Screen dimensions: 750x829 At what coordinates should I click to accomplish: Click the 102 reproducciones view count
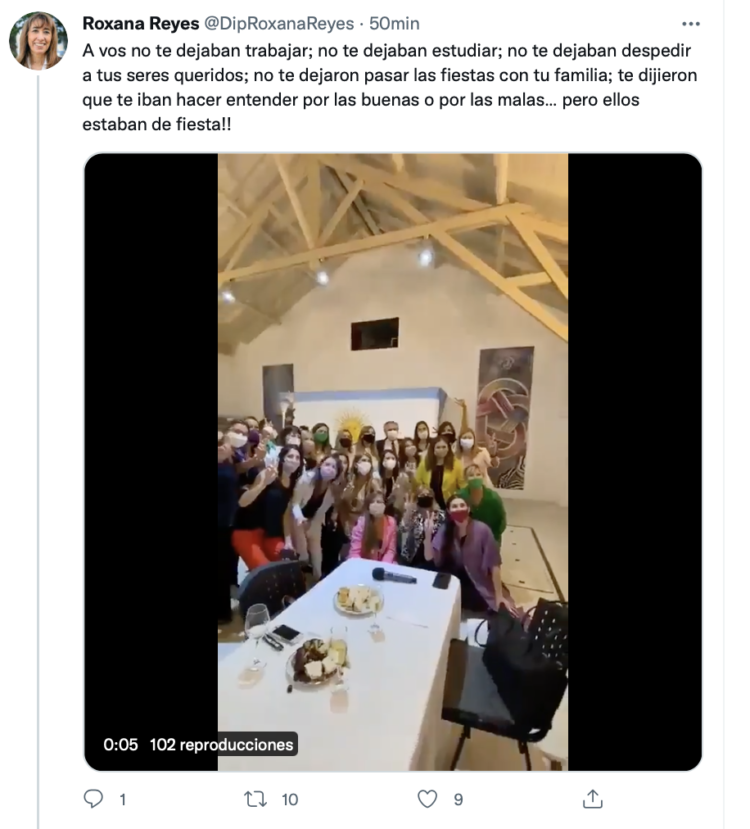pos(222,744)
